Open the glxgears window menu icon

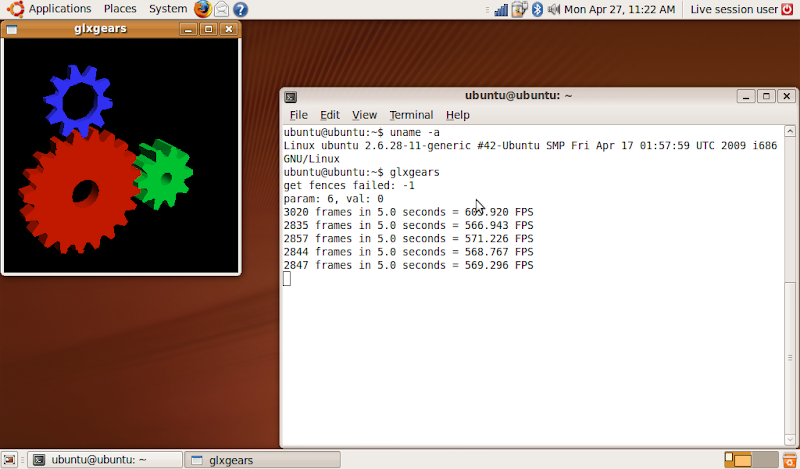(x=11, y=29)
